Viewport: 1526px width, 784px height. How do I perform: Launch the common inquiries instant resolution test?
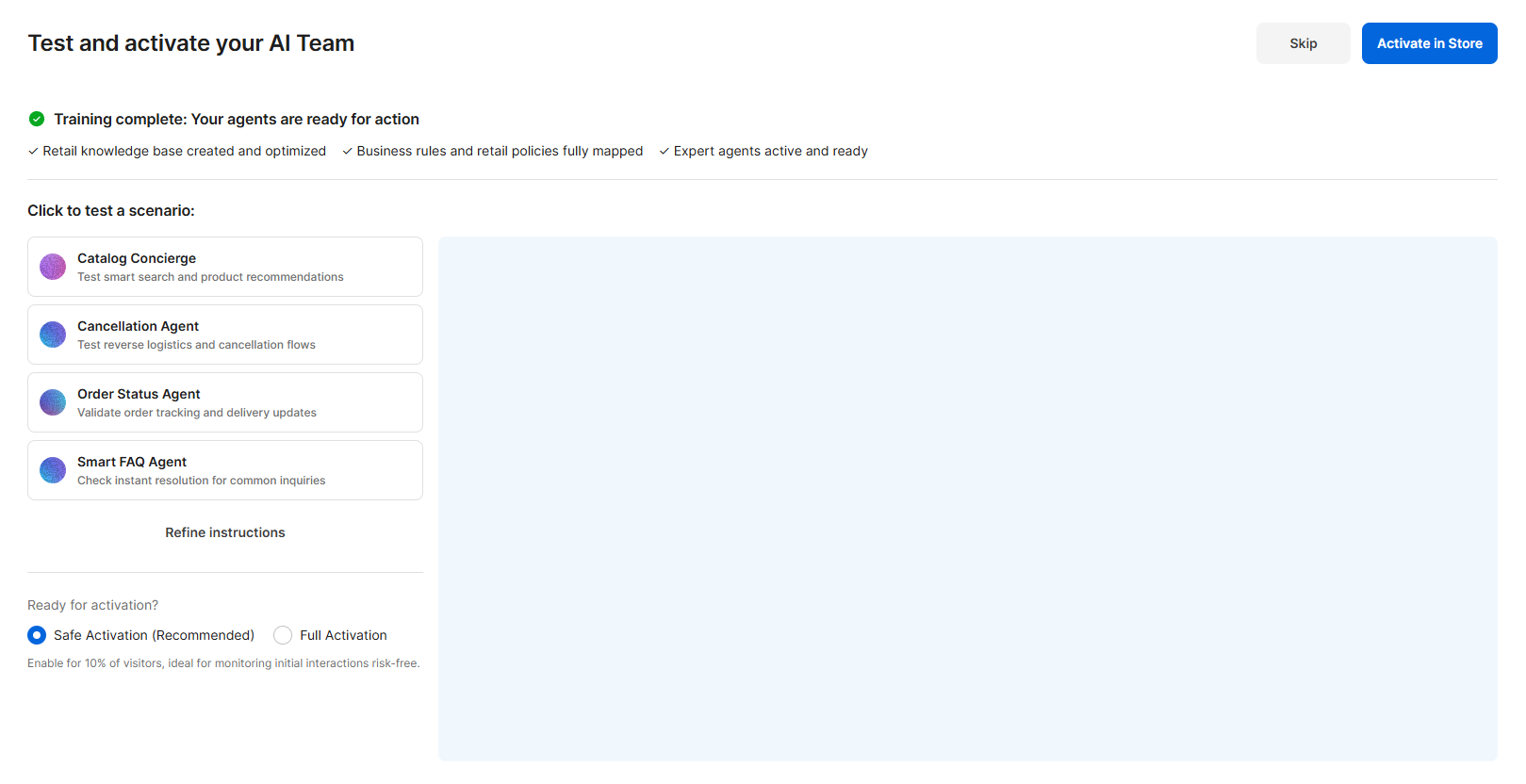(x=201, y=481)
